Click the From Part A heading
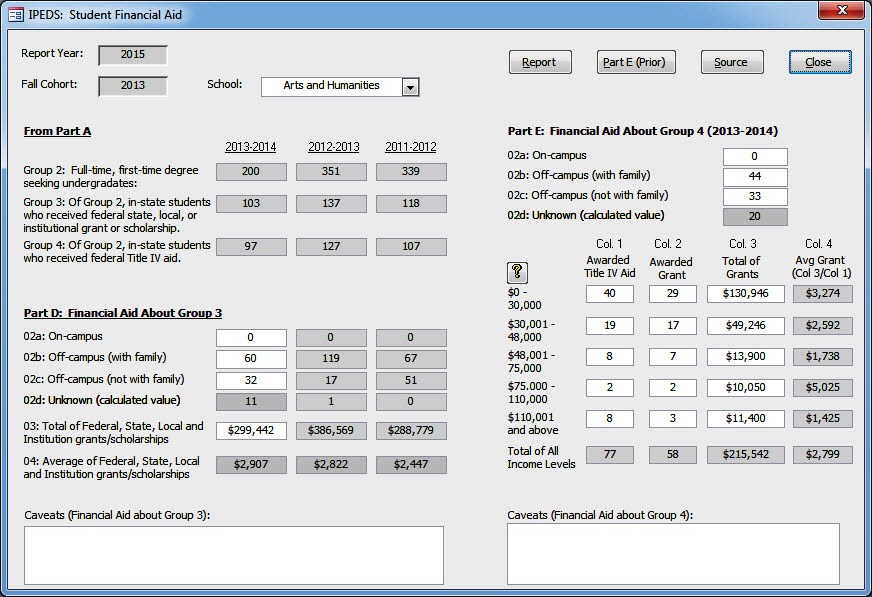The height and width of the screenshot is (597, 872). coord(57,132)
